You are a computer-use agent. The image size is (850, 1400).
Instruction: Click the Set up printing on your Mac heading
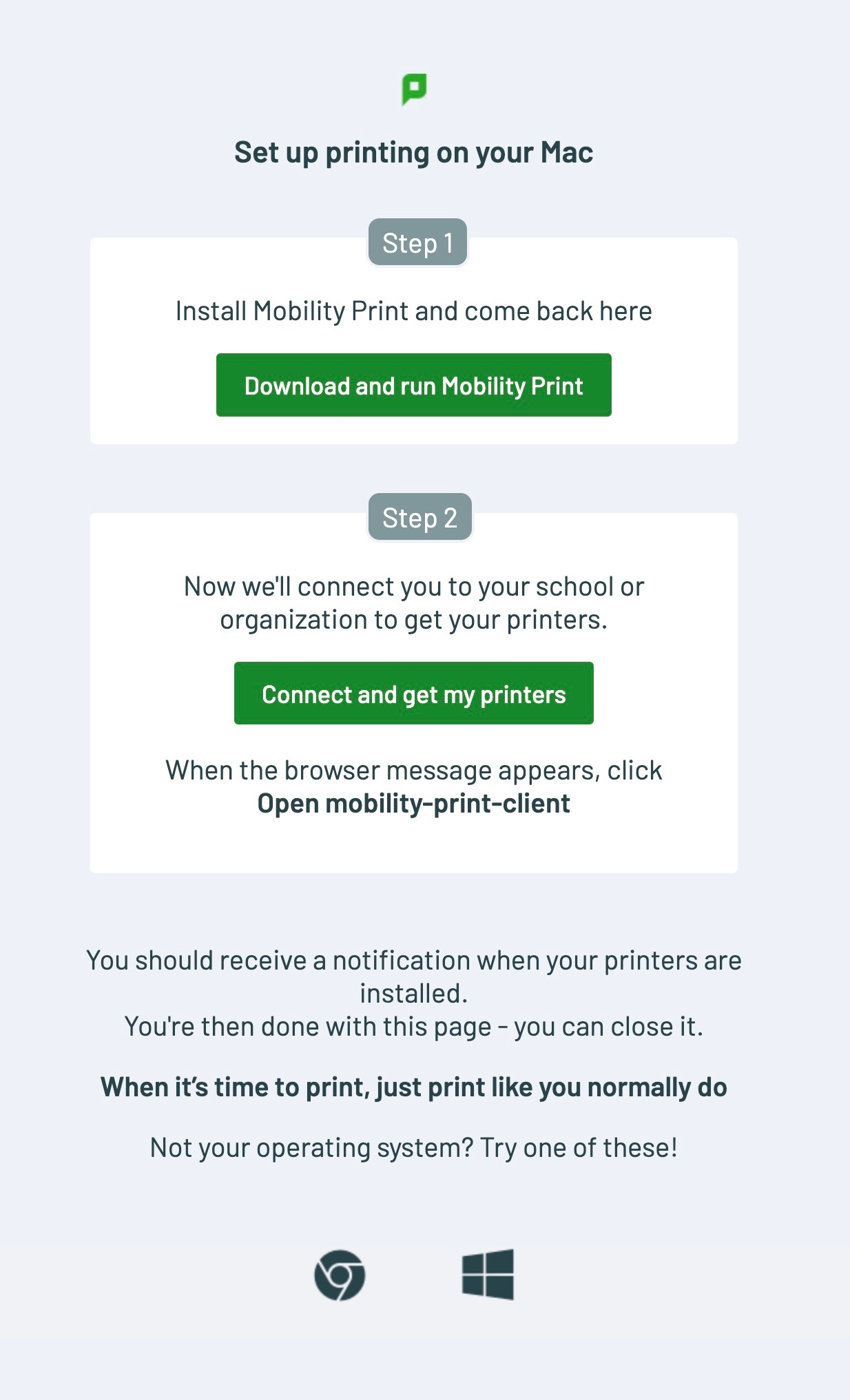(x=414, y=152)
